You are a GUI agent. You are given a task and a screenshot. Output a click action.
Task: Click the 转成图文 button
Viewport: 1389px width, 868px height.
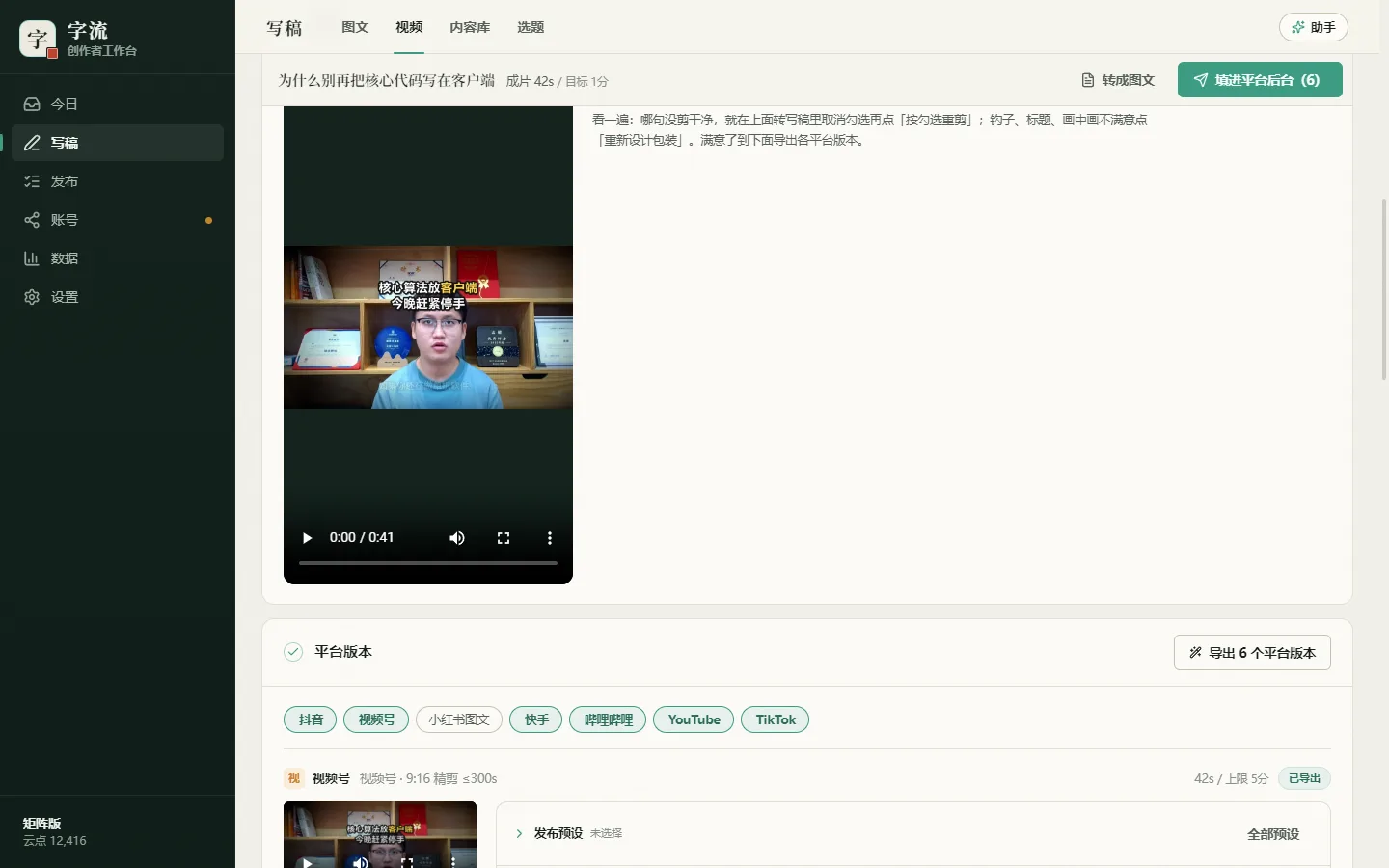[x=1118, y=80]
